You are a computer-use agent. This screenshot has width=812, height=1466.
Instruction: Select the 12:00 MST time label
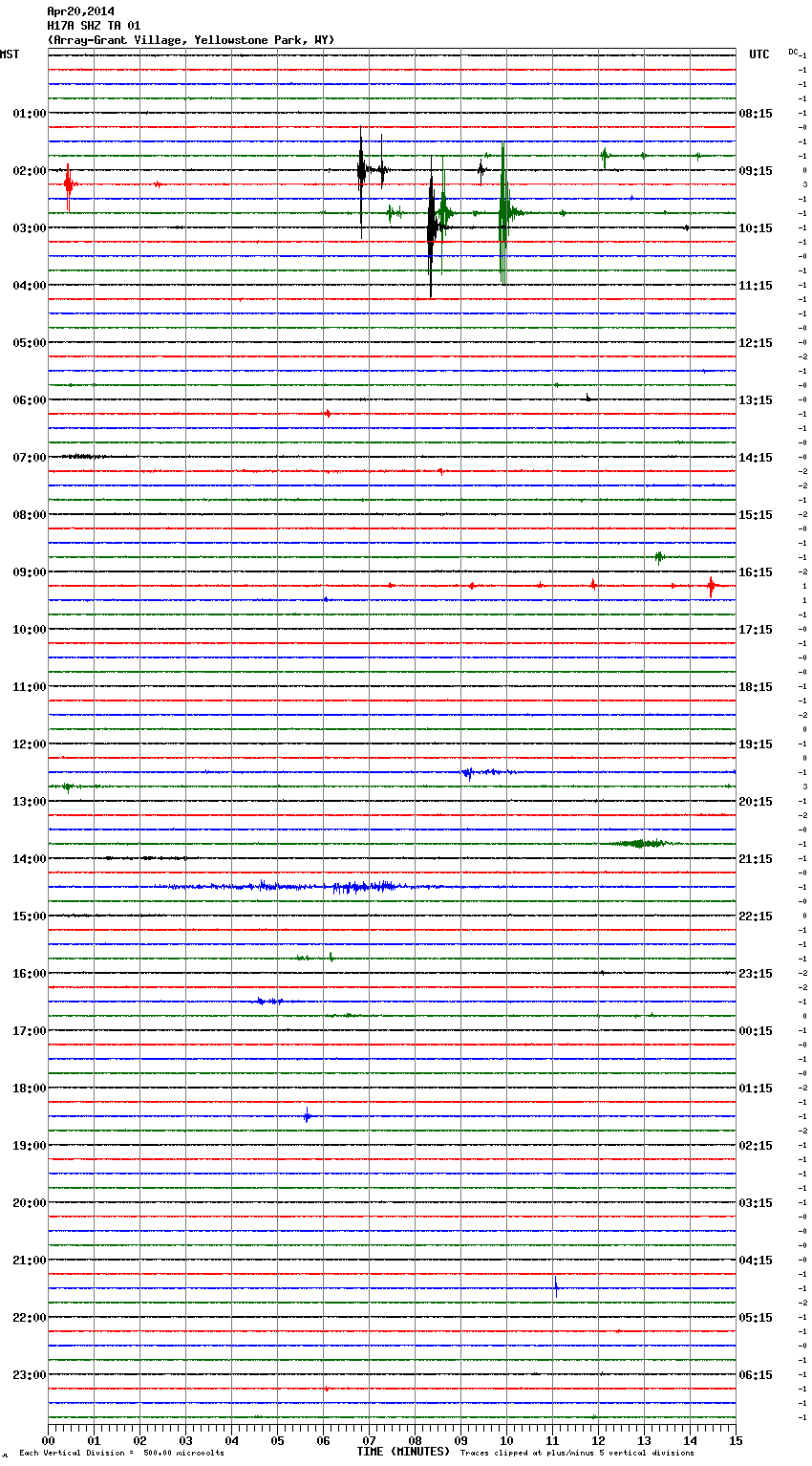click(30, 744)
